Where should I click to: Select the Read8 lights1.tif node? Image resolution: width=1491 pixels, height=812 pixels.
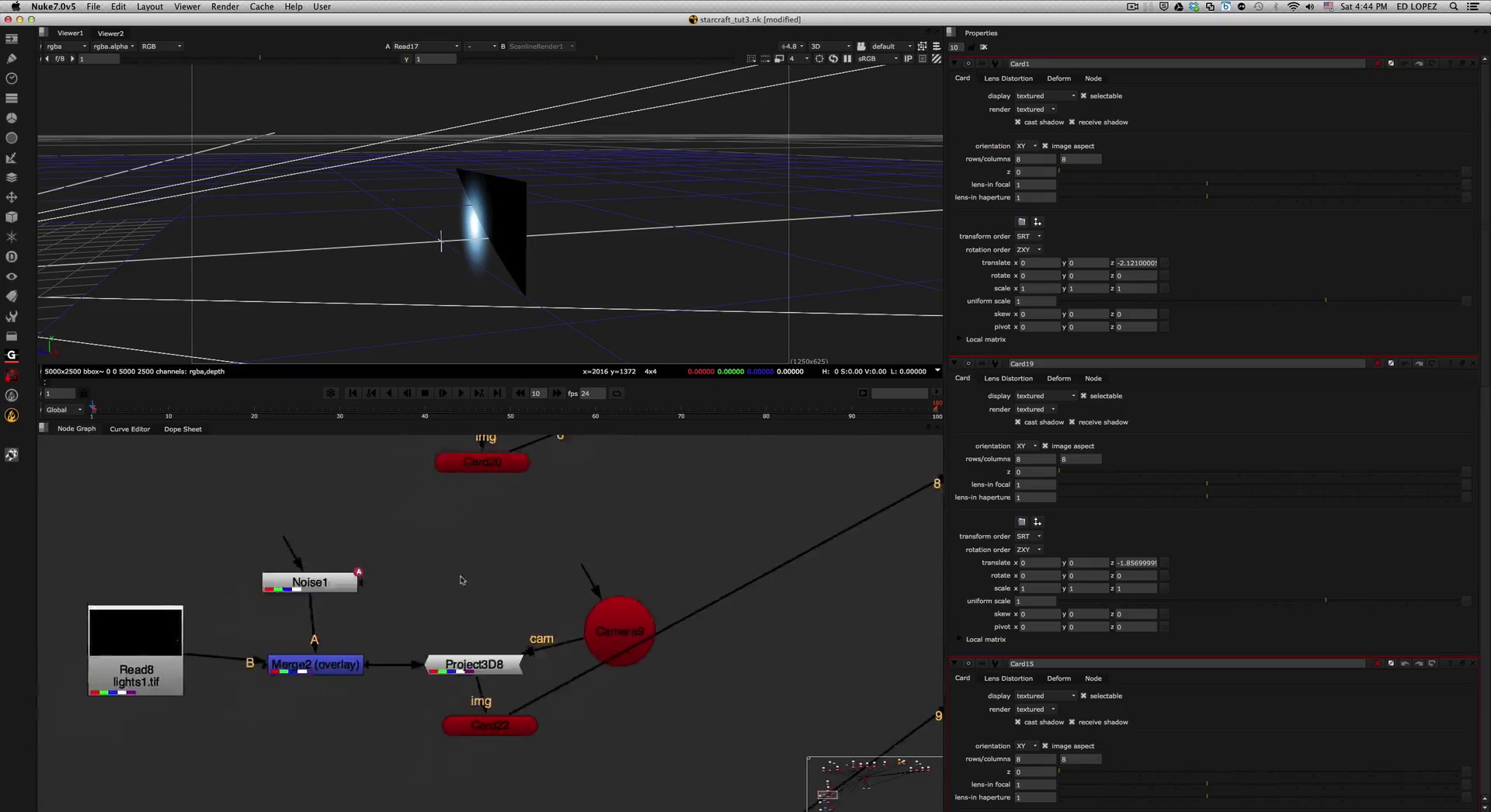pos(136,651)
